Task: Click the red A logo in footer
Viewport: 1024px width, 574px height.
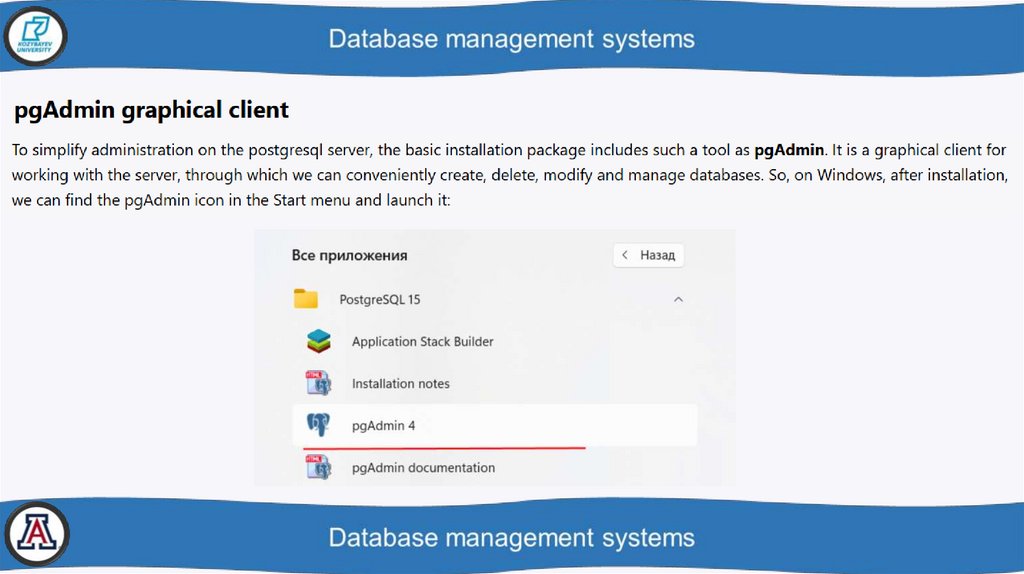Action: coord(36,534)
